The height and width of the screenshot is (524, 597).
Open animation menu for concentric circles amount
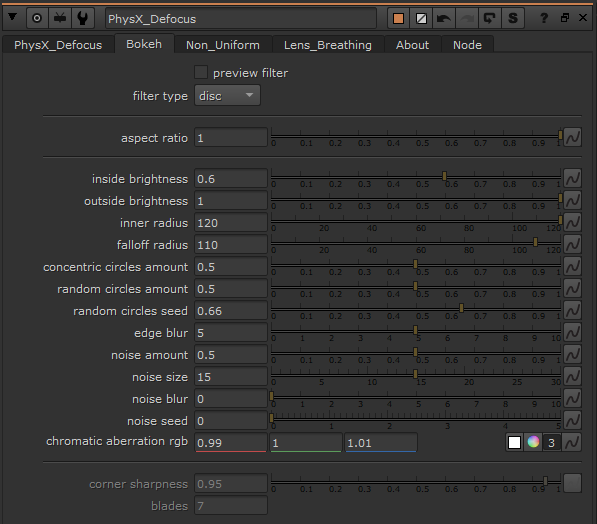572,267
